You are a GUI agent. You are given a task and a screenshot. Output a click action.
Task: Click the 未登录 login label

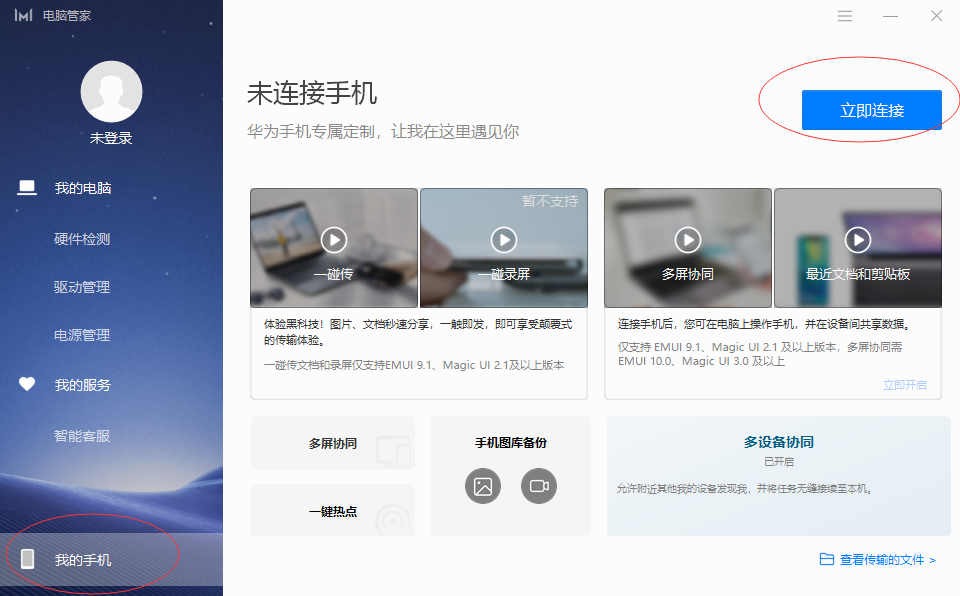tap(111, 138)
